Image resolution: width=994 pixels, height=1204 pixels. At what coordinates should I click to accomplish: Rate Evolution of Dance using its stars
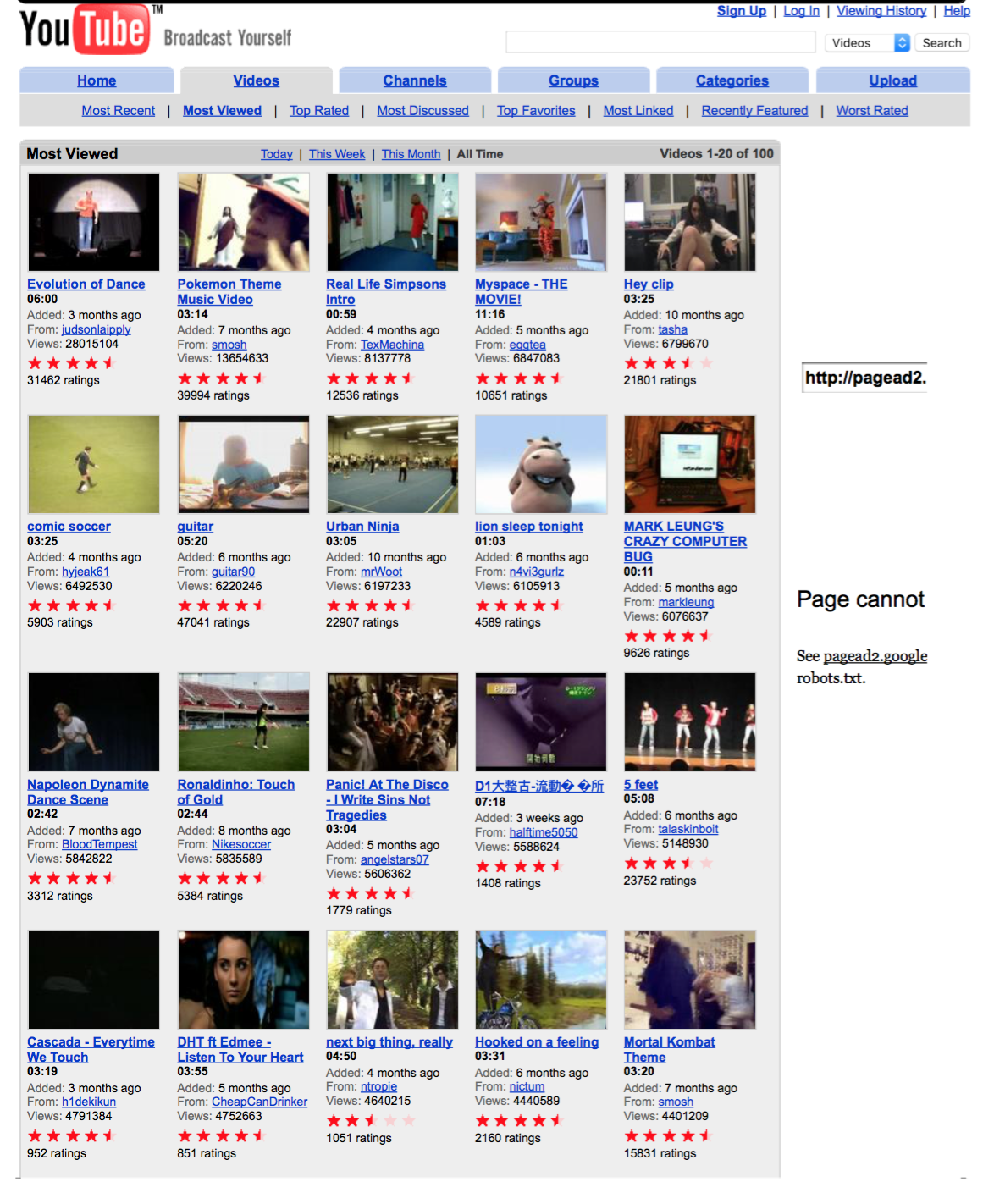click(72, 363)
